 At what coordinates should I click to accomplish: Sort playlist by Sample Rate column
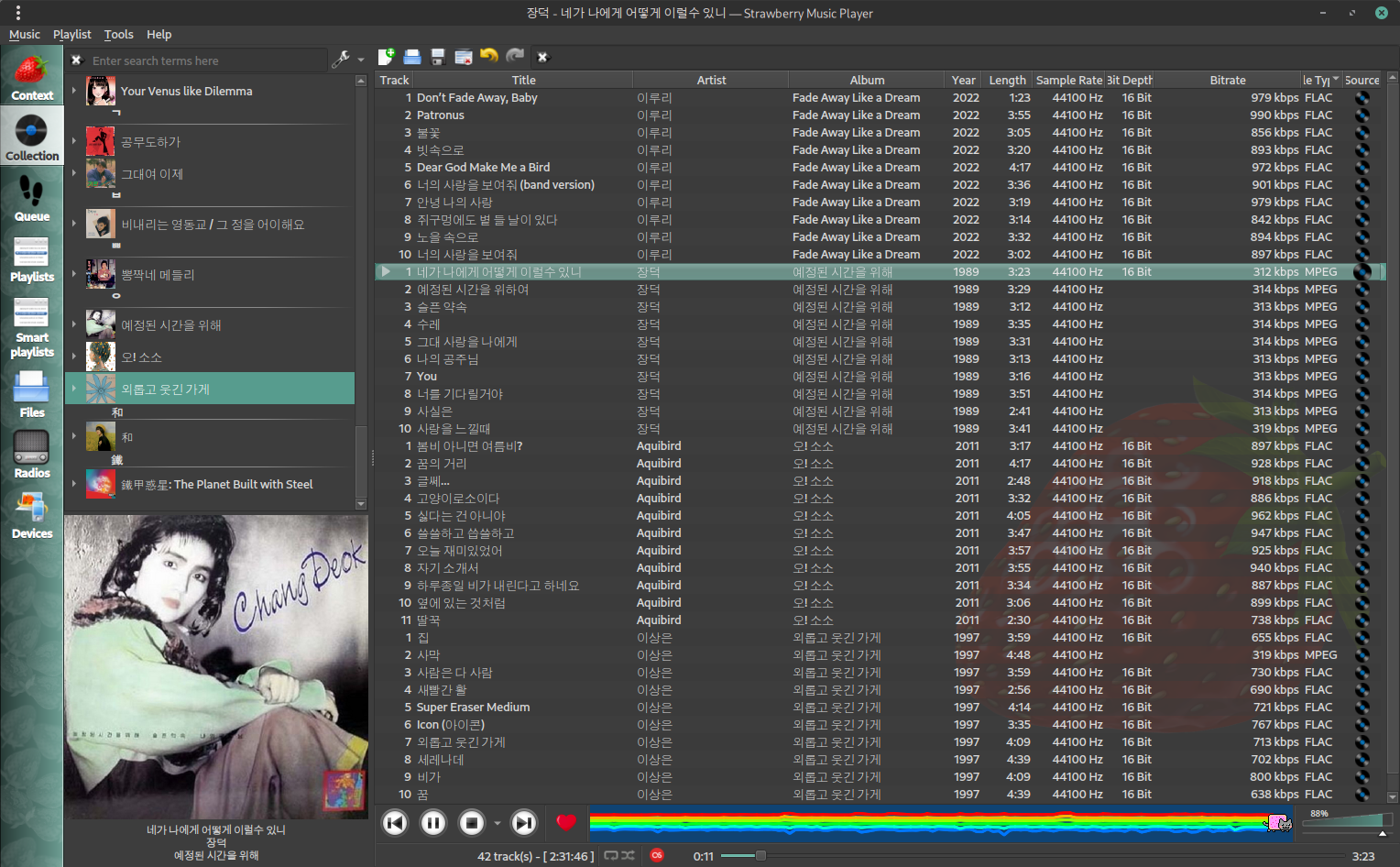click(x=1069, y=80)
